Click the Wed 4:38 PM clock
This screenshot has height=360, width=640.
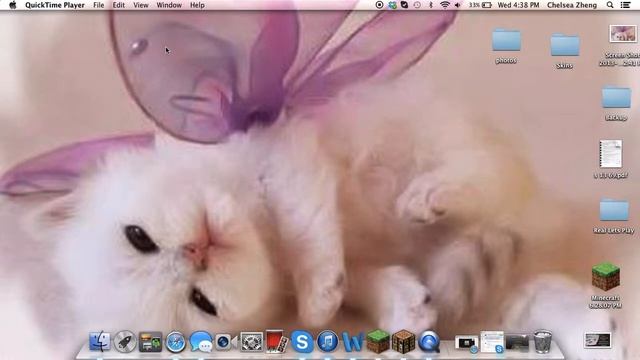pos(518,5)
